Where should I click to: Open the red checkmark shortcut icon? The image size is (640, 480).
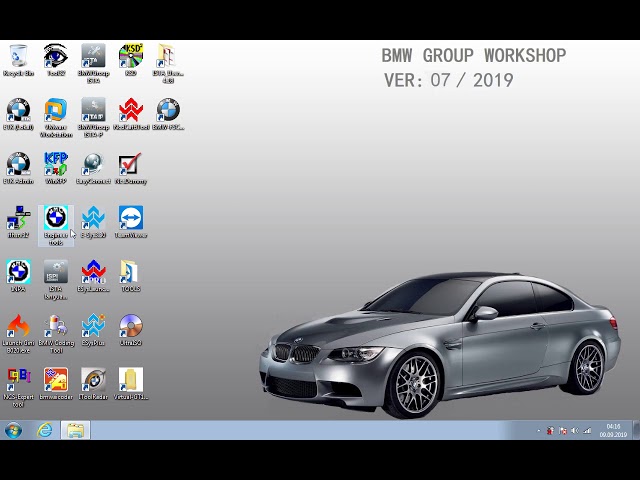pos(131,168)
